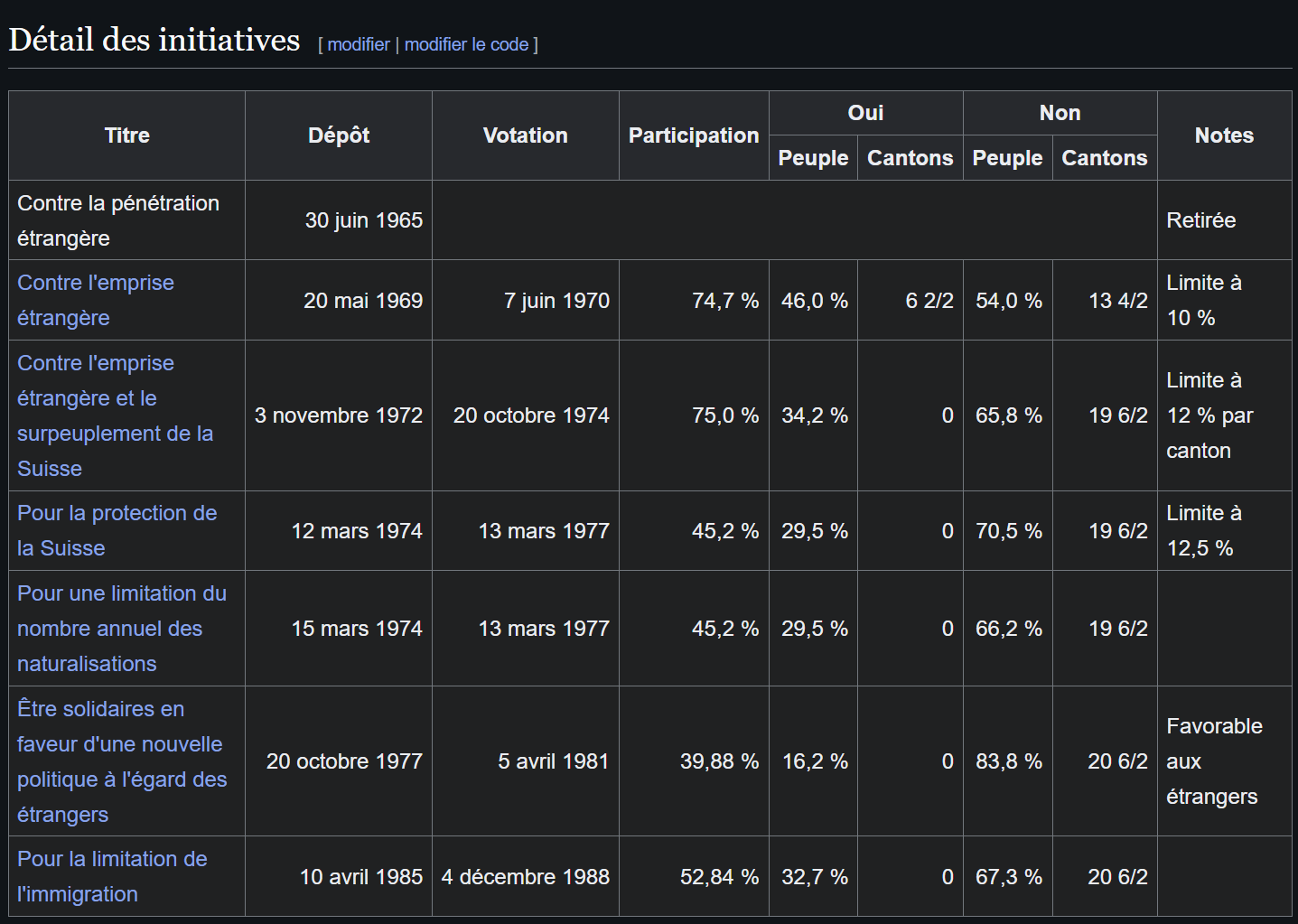The width and height of the screenshot is (1298, 924).
Task: Click the 'Non' column group header
Action: point(1060,113)
